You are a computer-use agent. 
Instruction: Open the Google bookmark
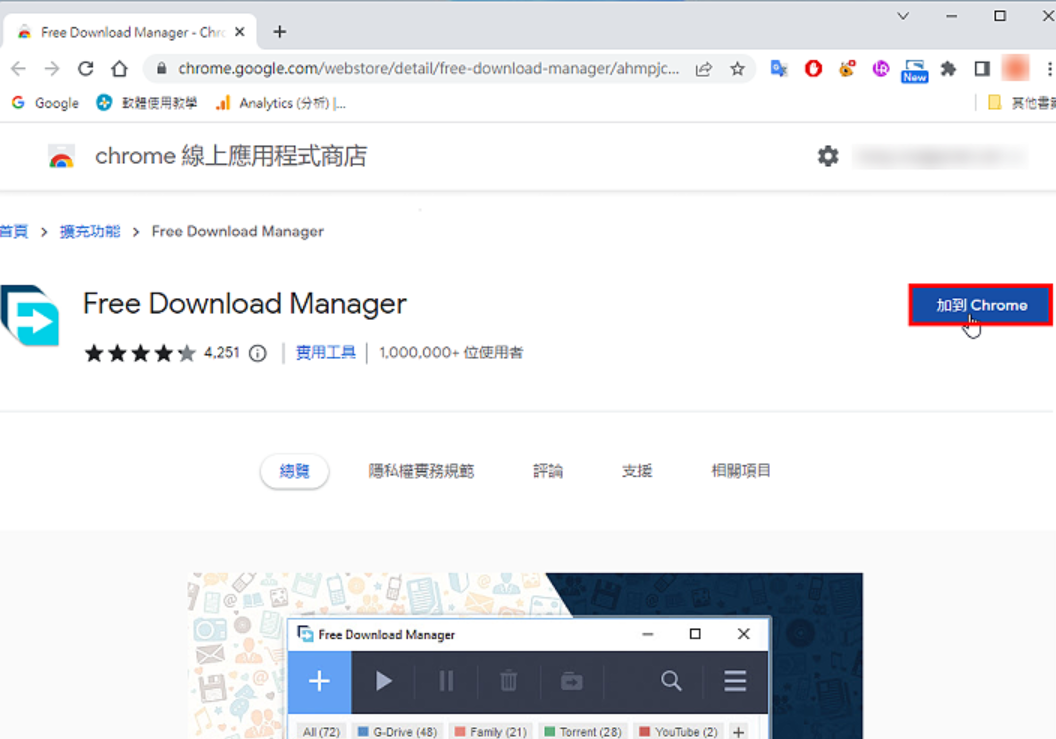45,103
